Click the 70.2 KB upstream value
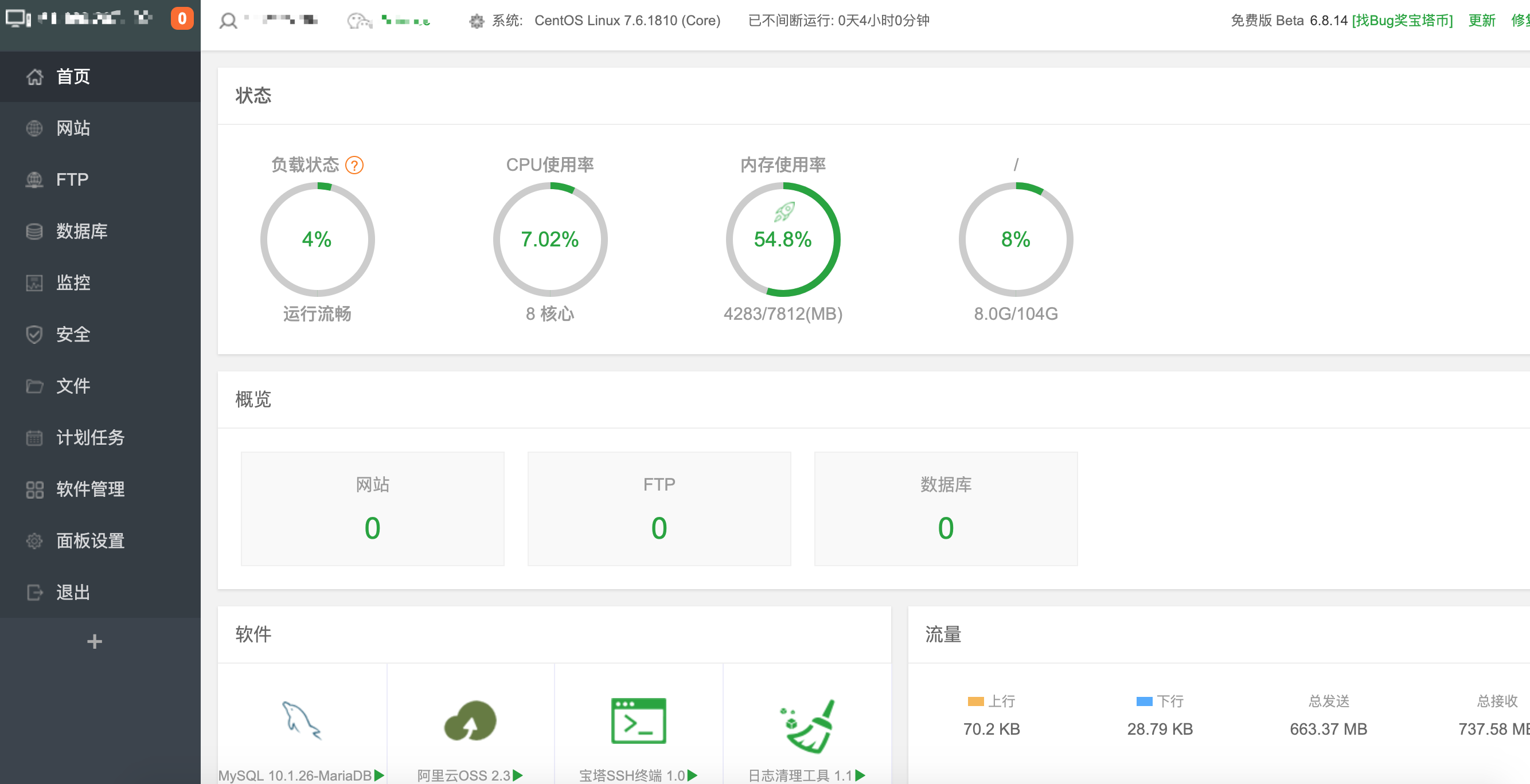The width and height of the screenshot is (1530, 784). (992, 729)
